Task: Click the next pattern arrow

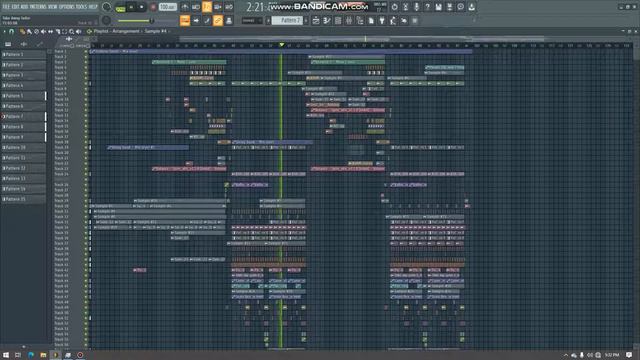Action: tap(306, 20)
